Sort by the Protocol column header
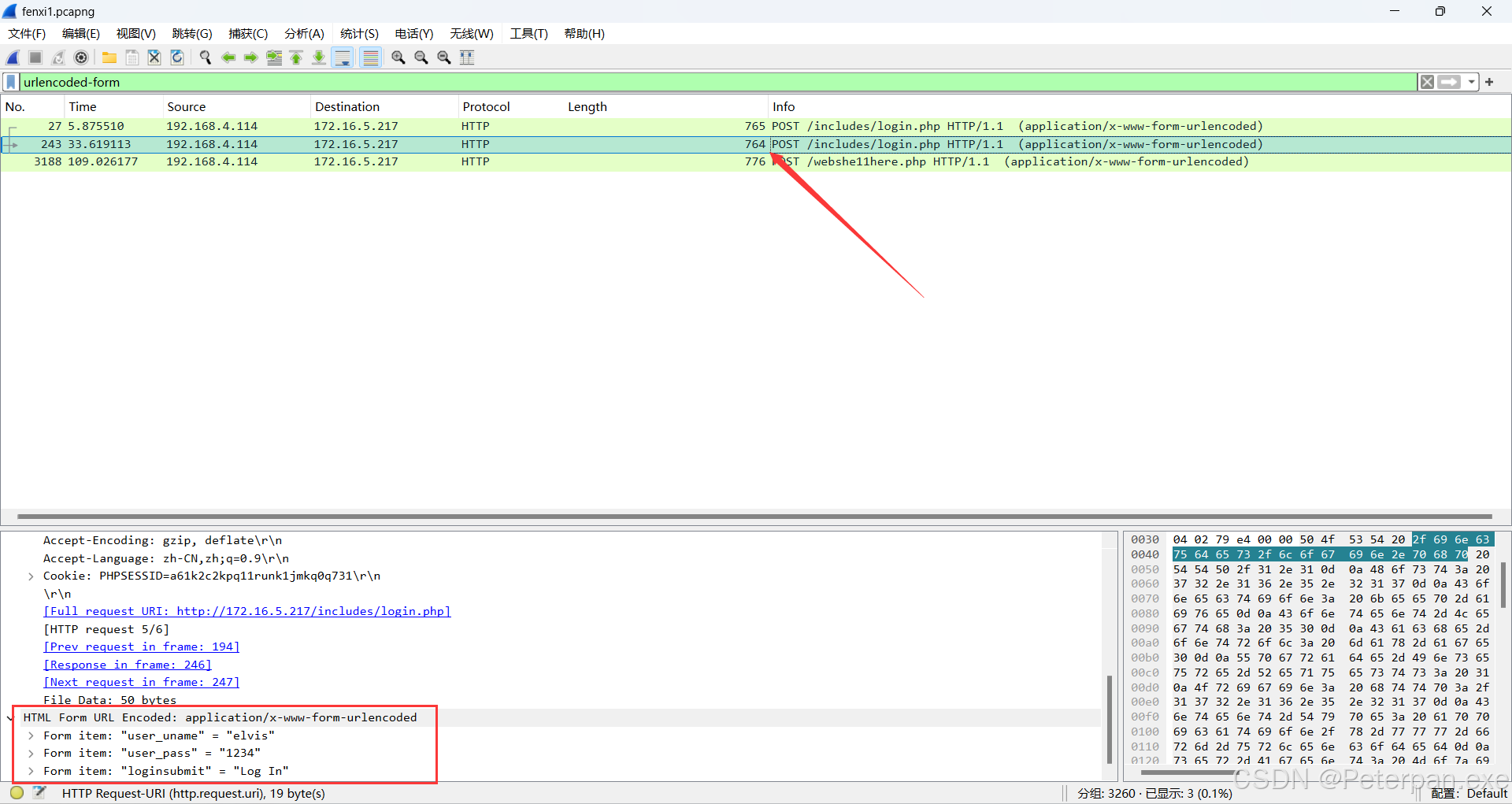1512x804 pixels. pyautogui.click(x=510, y=107)
